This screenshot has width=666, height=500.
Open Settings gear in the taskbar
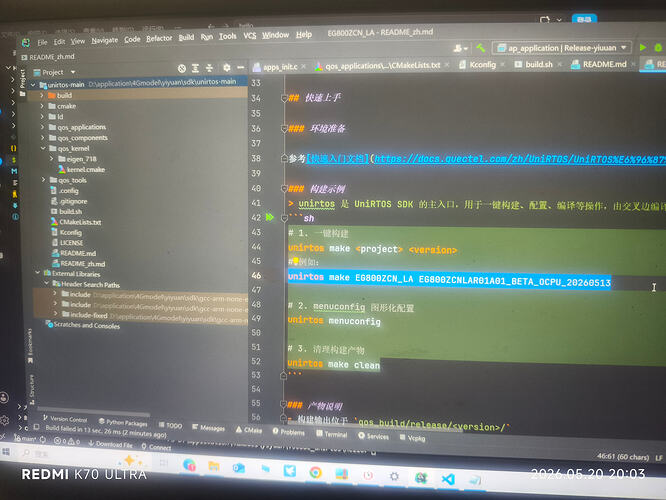pos(394,476)
